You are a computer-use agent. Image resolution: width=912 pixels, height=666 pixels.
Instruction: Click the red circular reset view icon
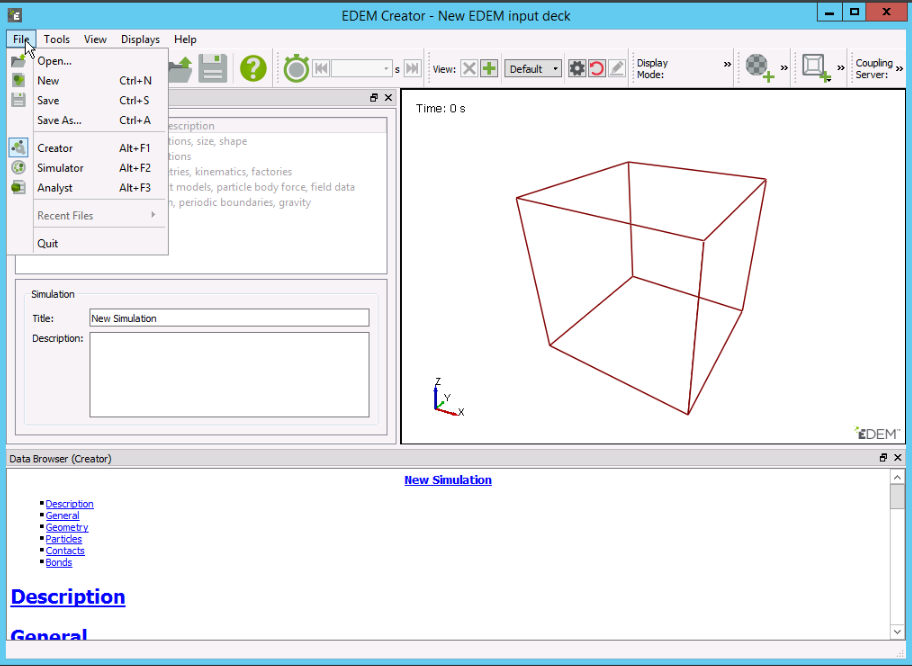[597, 69]
